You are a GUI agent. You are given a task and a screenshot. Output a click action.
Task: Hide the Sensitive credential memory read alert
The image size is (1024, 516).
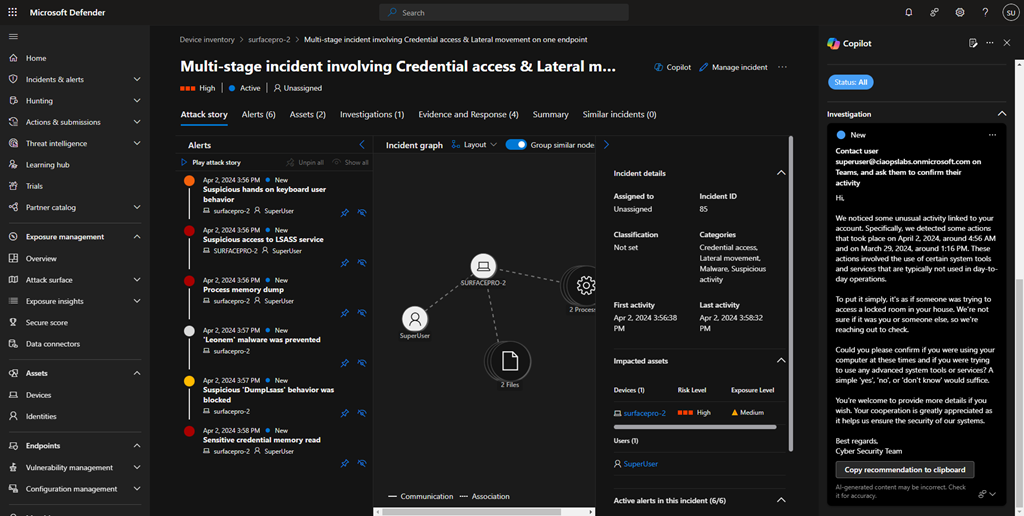click(x=361, y=463)
